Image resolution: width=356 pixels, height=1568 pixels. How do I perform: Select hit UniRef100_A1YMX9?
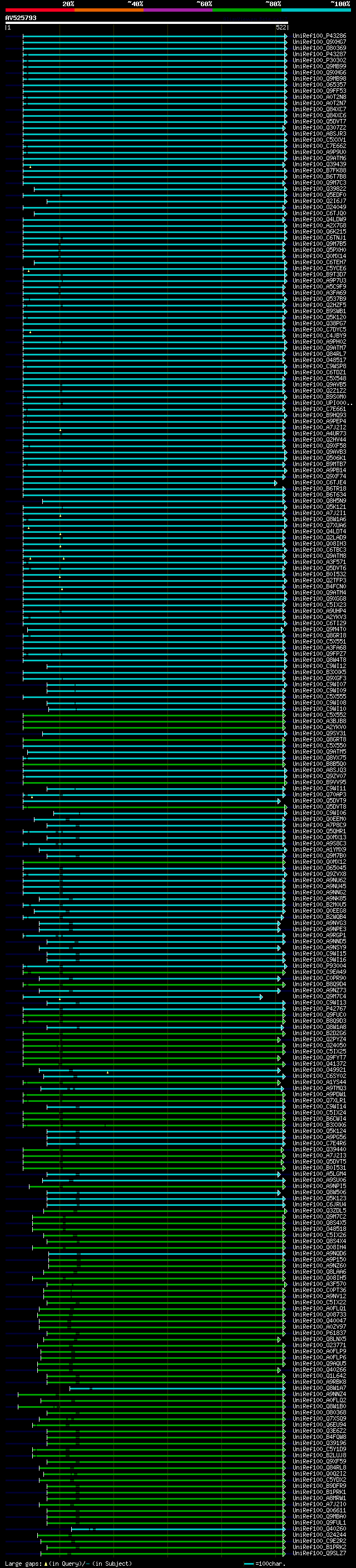(319, 850)
